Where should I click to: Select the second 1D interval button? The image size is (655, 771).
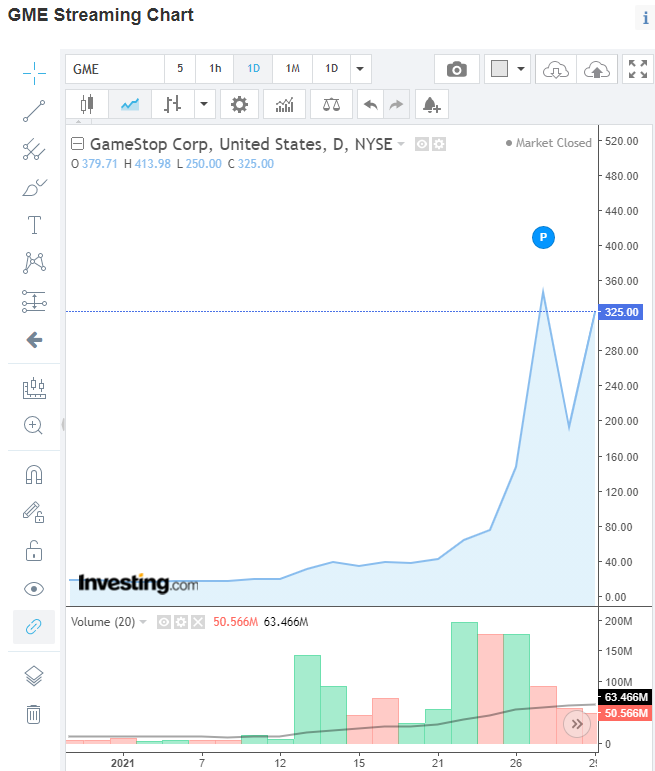pyautogui.click(x=331, y=69)
